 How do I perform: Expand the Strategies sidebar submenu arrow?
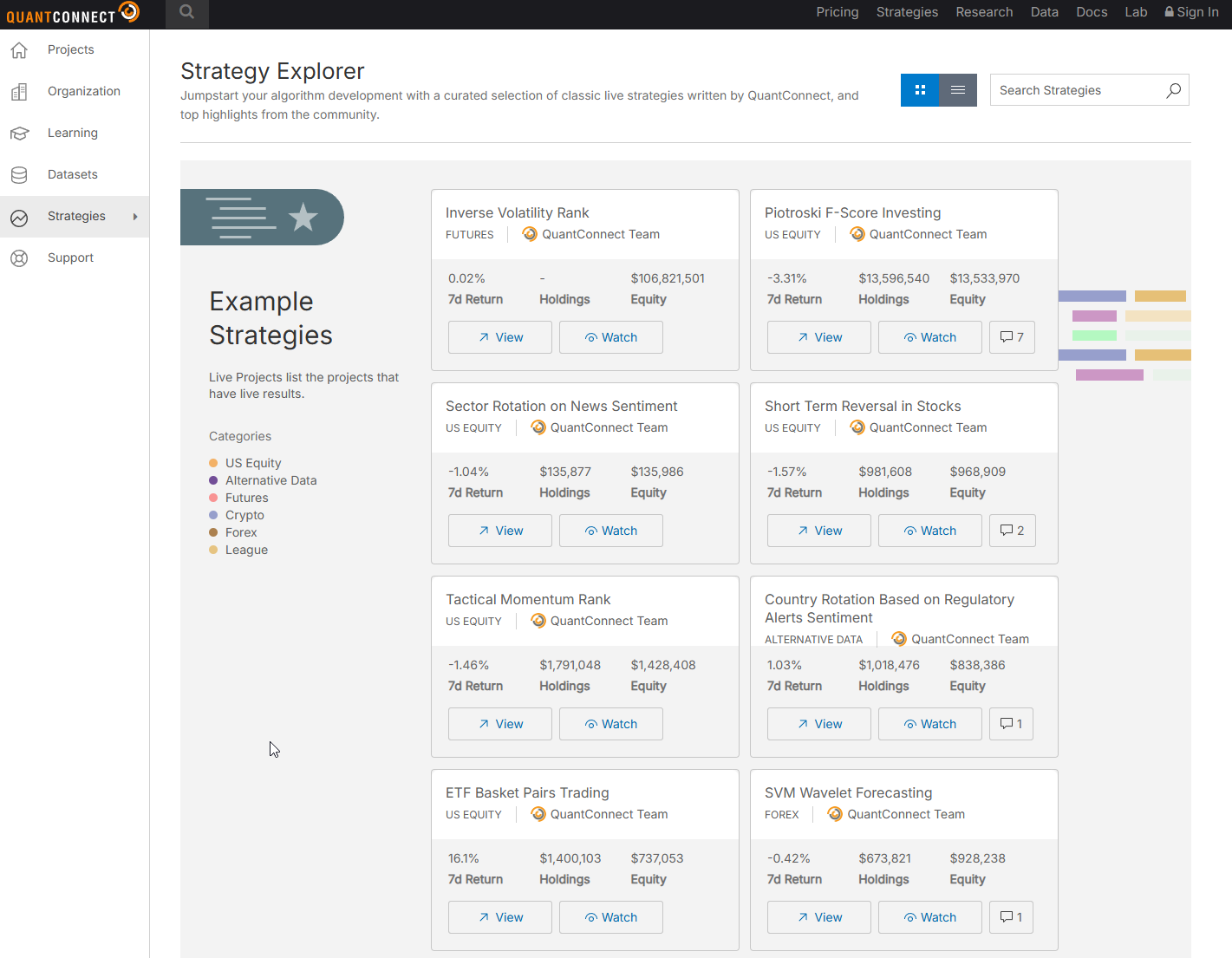pyautogui.click(x=135, y=217)
